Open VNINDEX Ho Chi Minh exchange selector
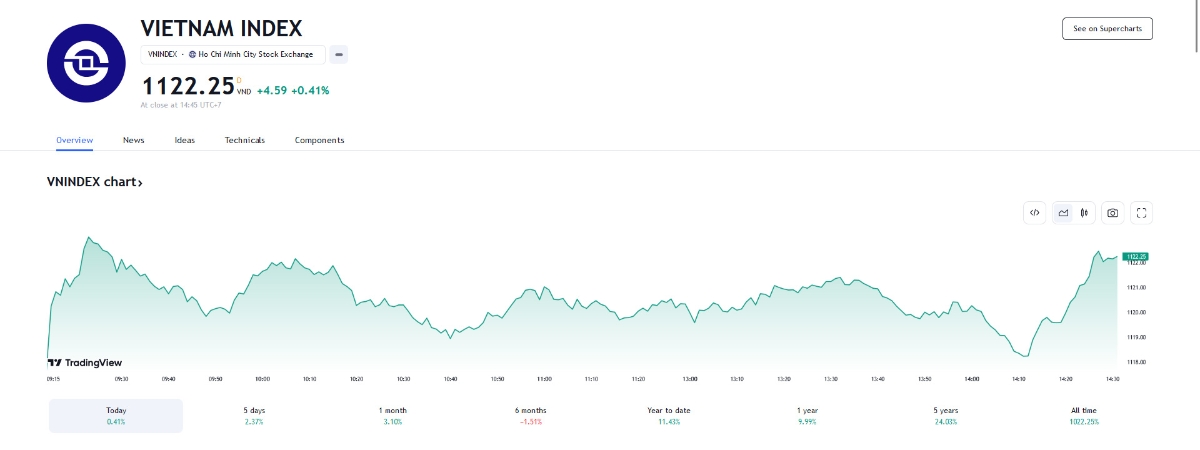Viewport: 1200px width, 450px height. pos(233,54)
